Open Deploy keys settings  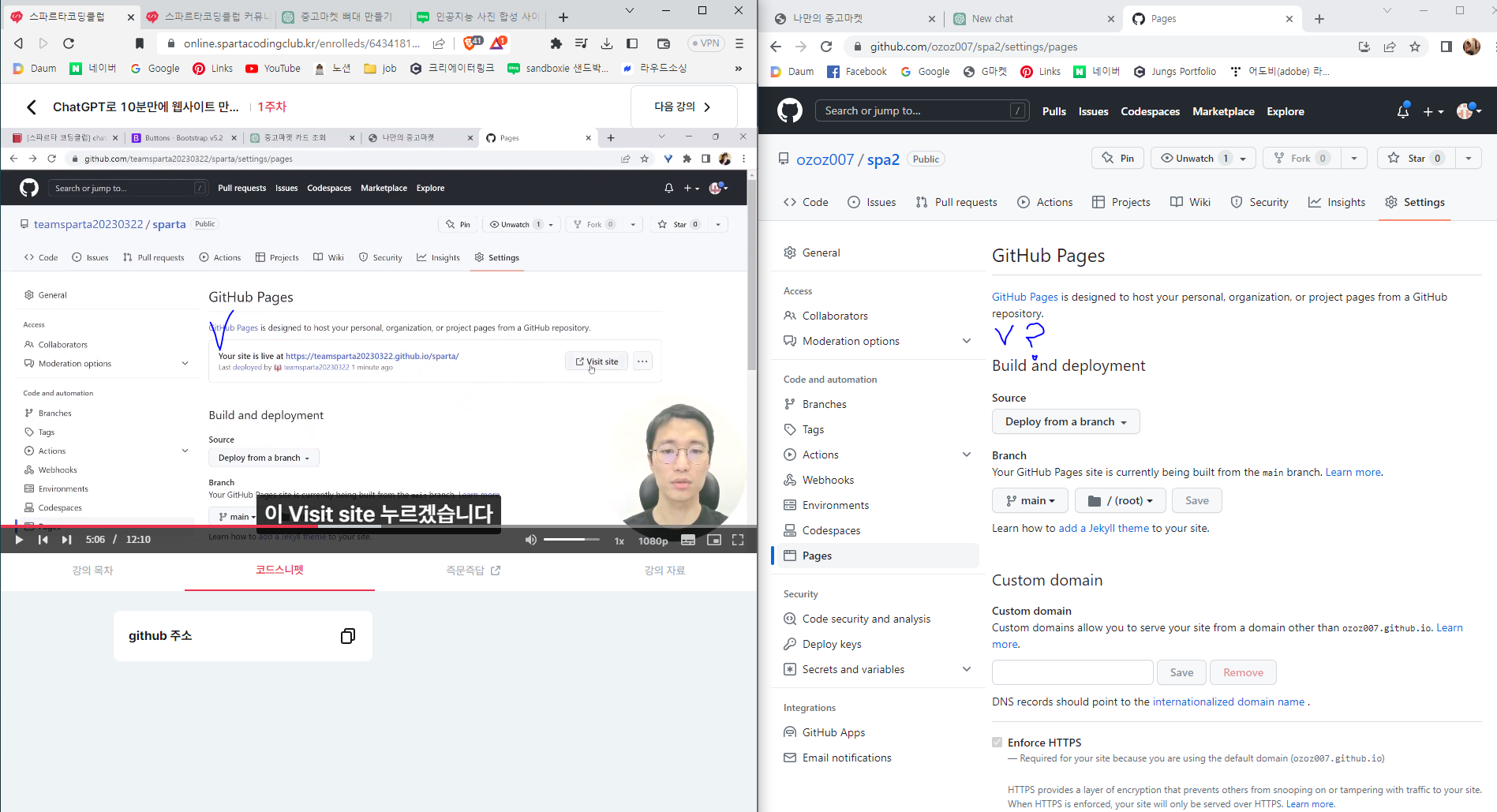[878, 644]
